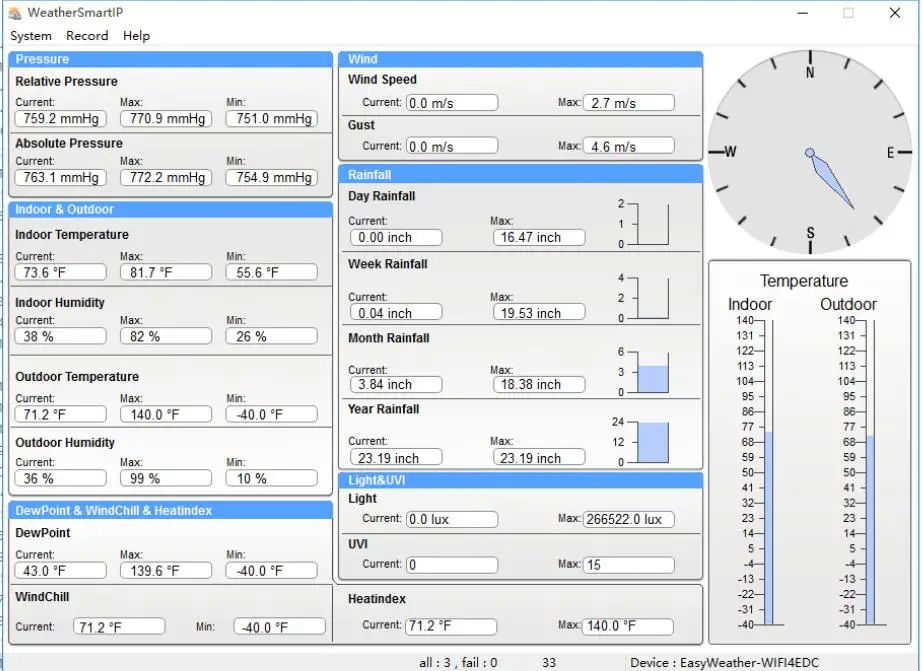The width and height of the screenshot is (922, 671).
Task: Click the Year Rainfall bar chart
Action: click(653, 442)
